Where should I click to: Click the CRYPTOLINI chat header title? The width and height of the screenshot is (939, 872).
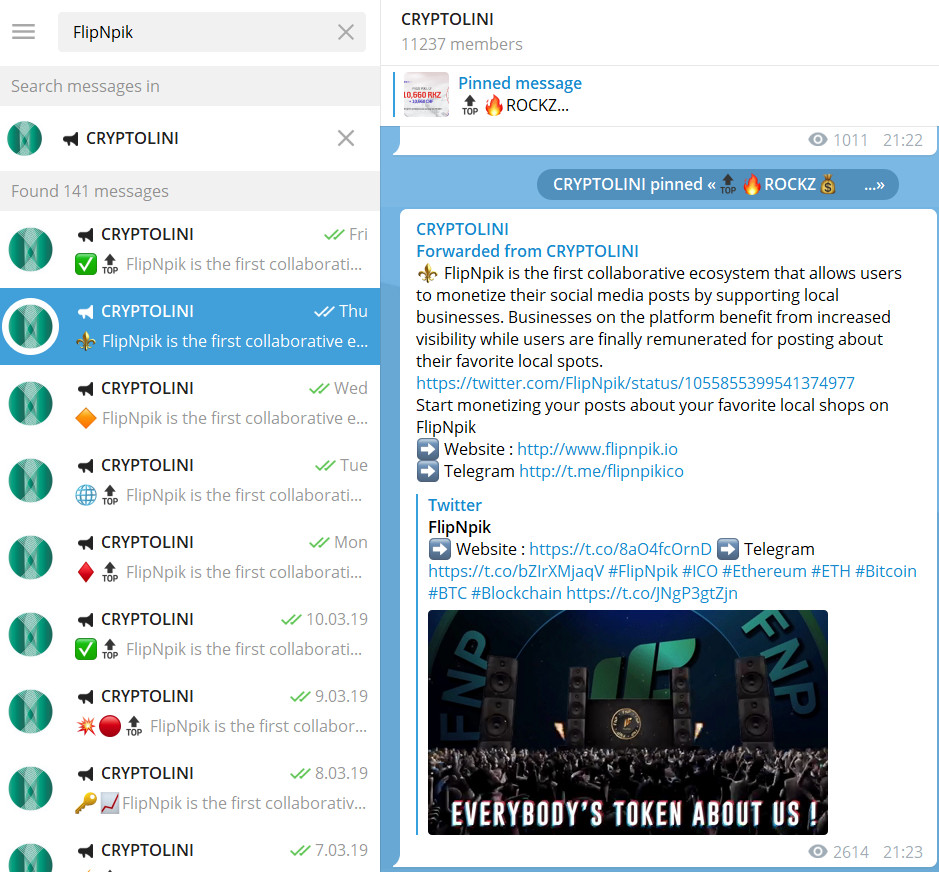(x=447, y=19)
